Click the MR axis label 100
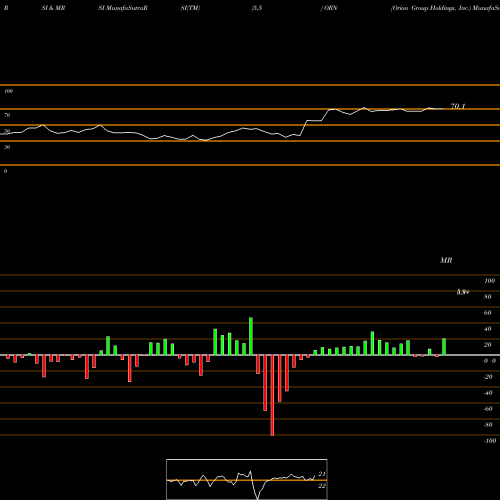Screen dimensions: 500x500 (489, 281)
